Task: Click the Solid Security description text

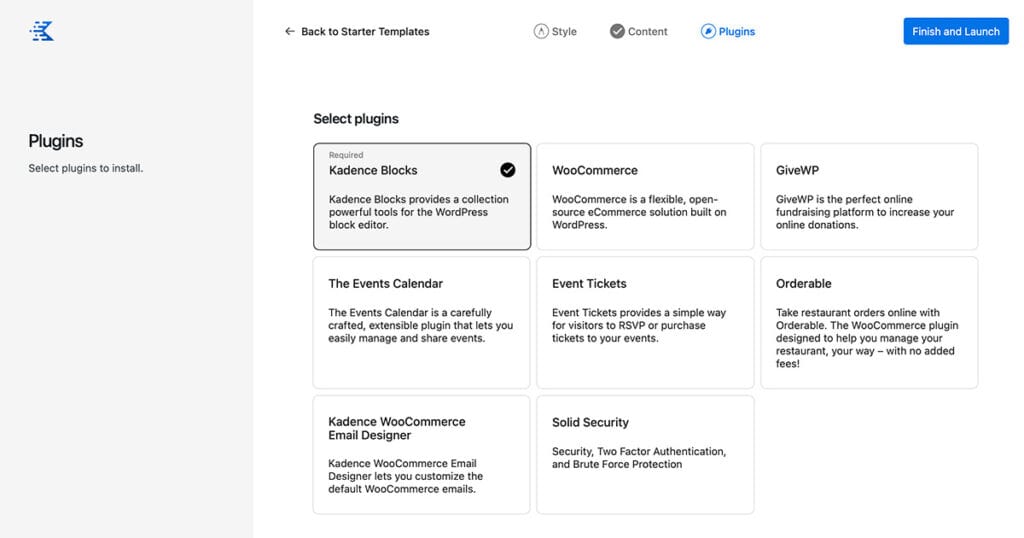Action: [x=639, y=458]
